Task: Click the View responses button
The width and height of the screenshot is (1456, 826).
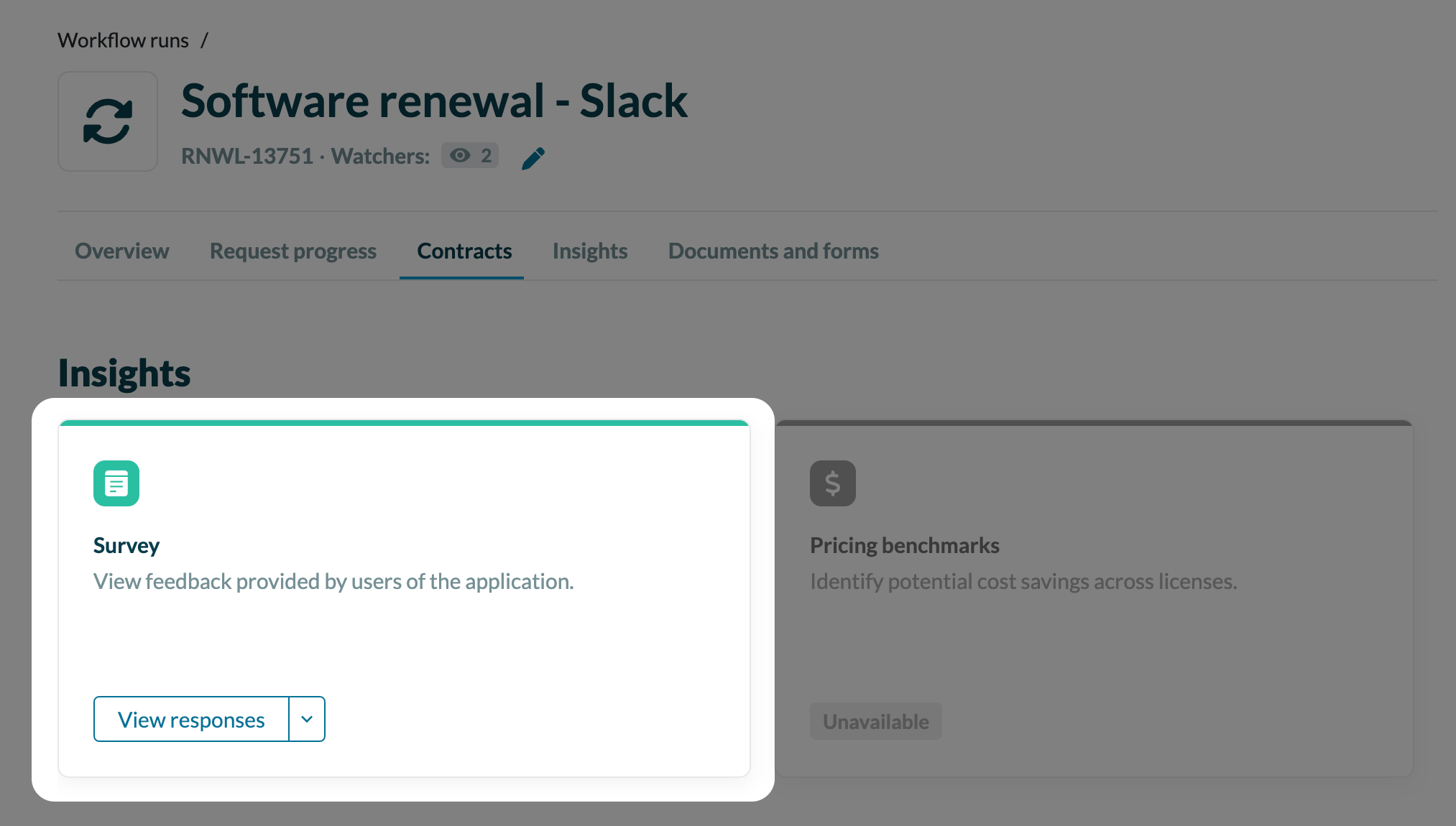Action: coord(191,719)
